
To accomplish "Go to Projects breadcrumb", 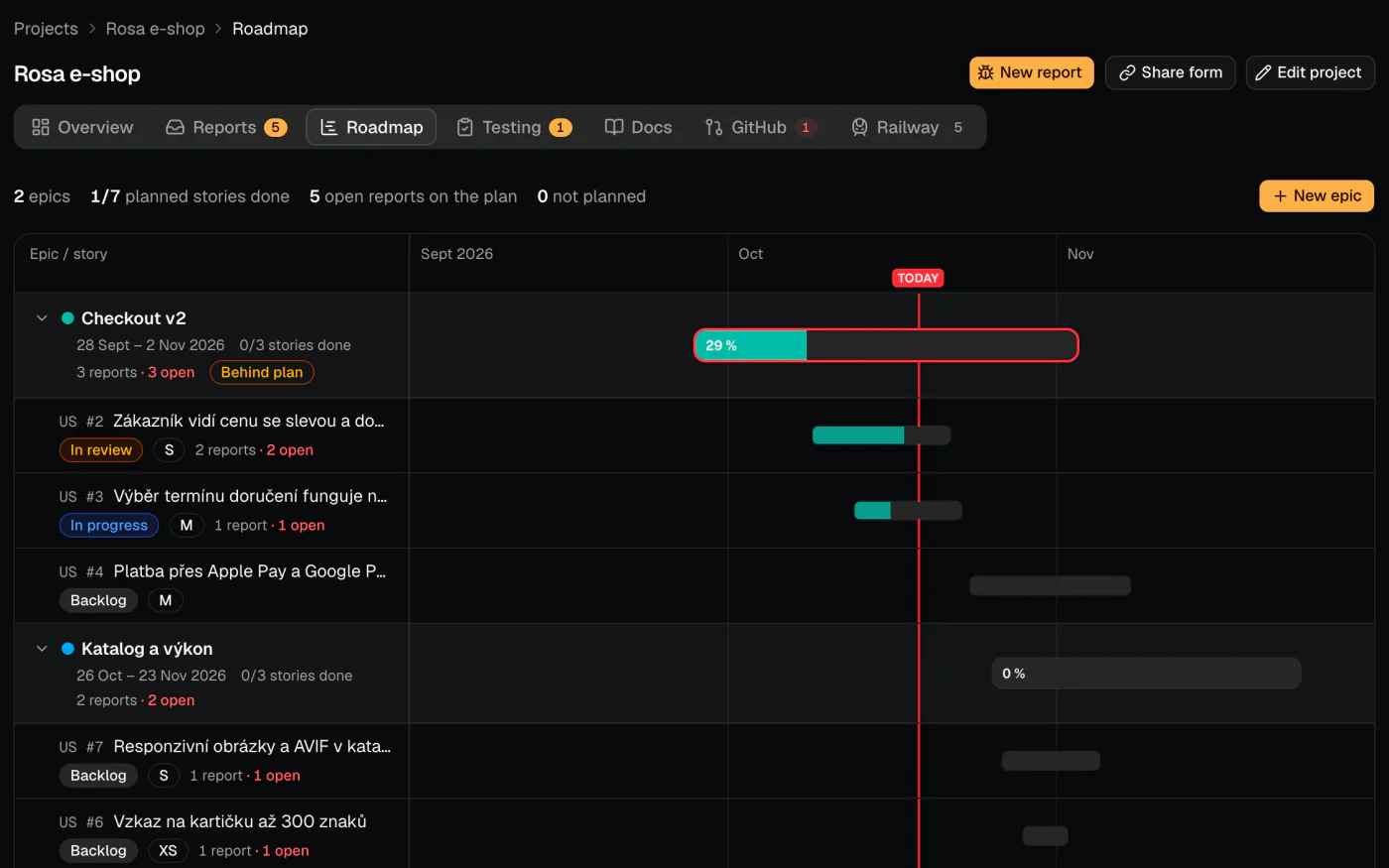I will 46,29.
